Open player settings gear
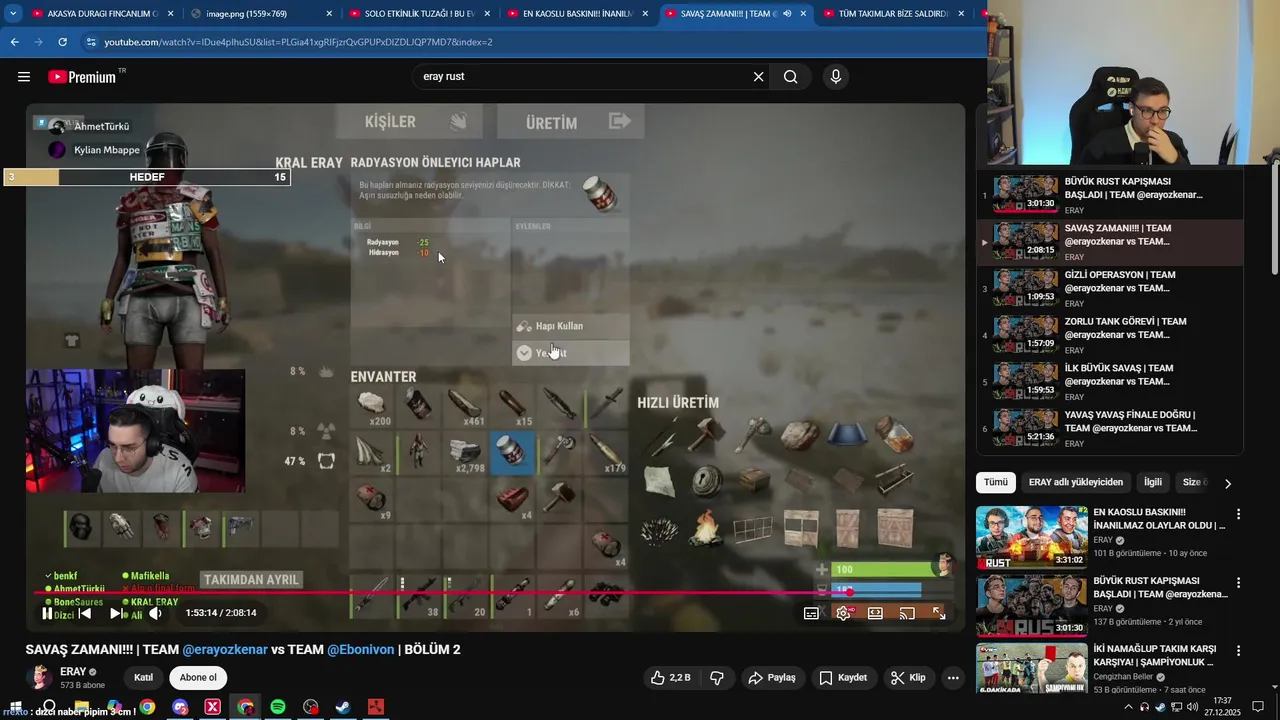The width and height of the screenshot is (1280, 720). coord(843,613)
